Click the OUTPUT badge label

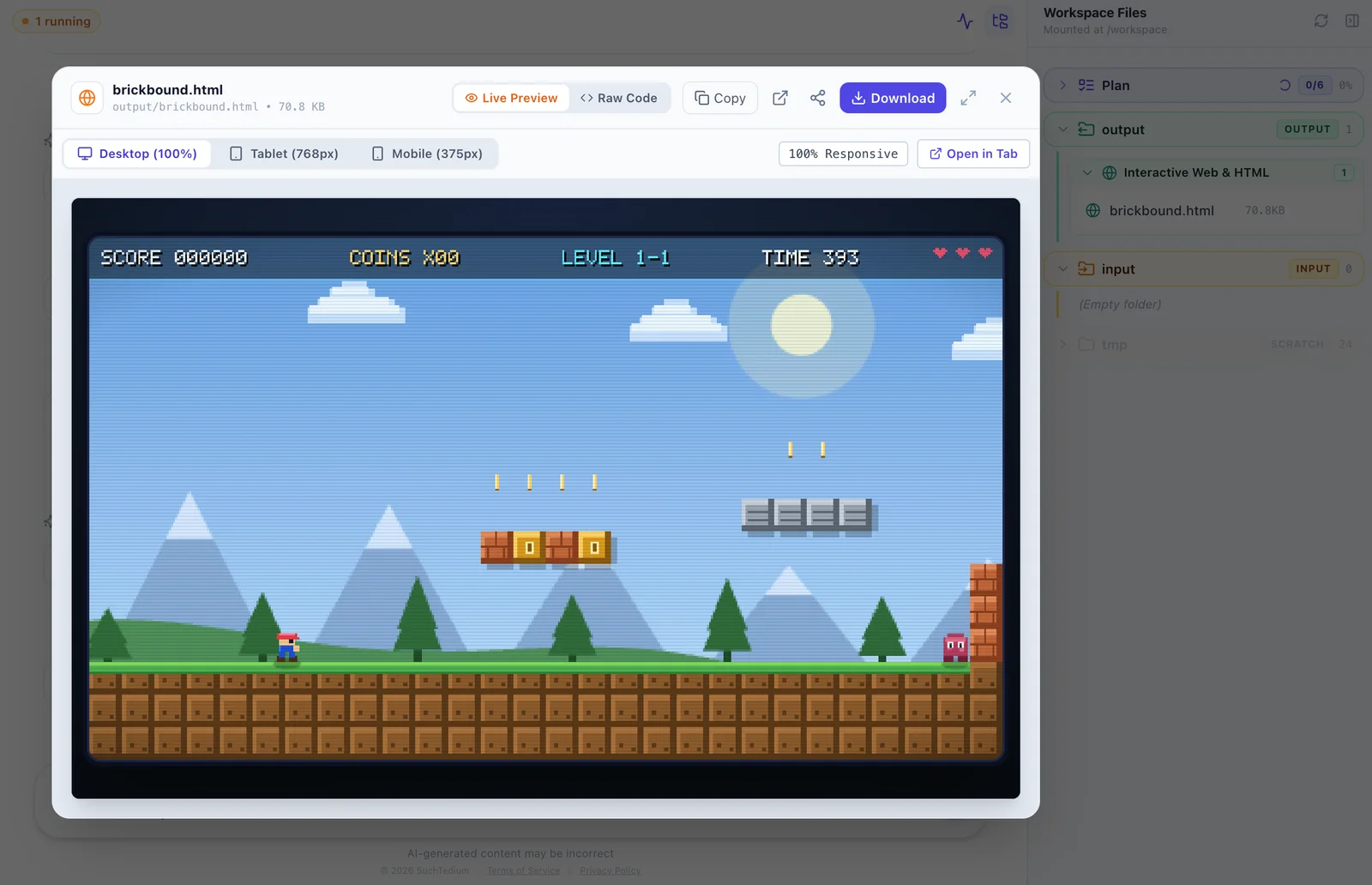[x=1307, y=129]
